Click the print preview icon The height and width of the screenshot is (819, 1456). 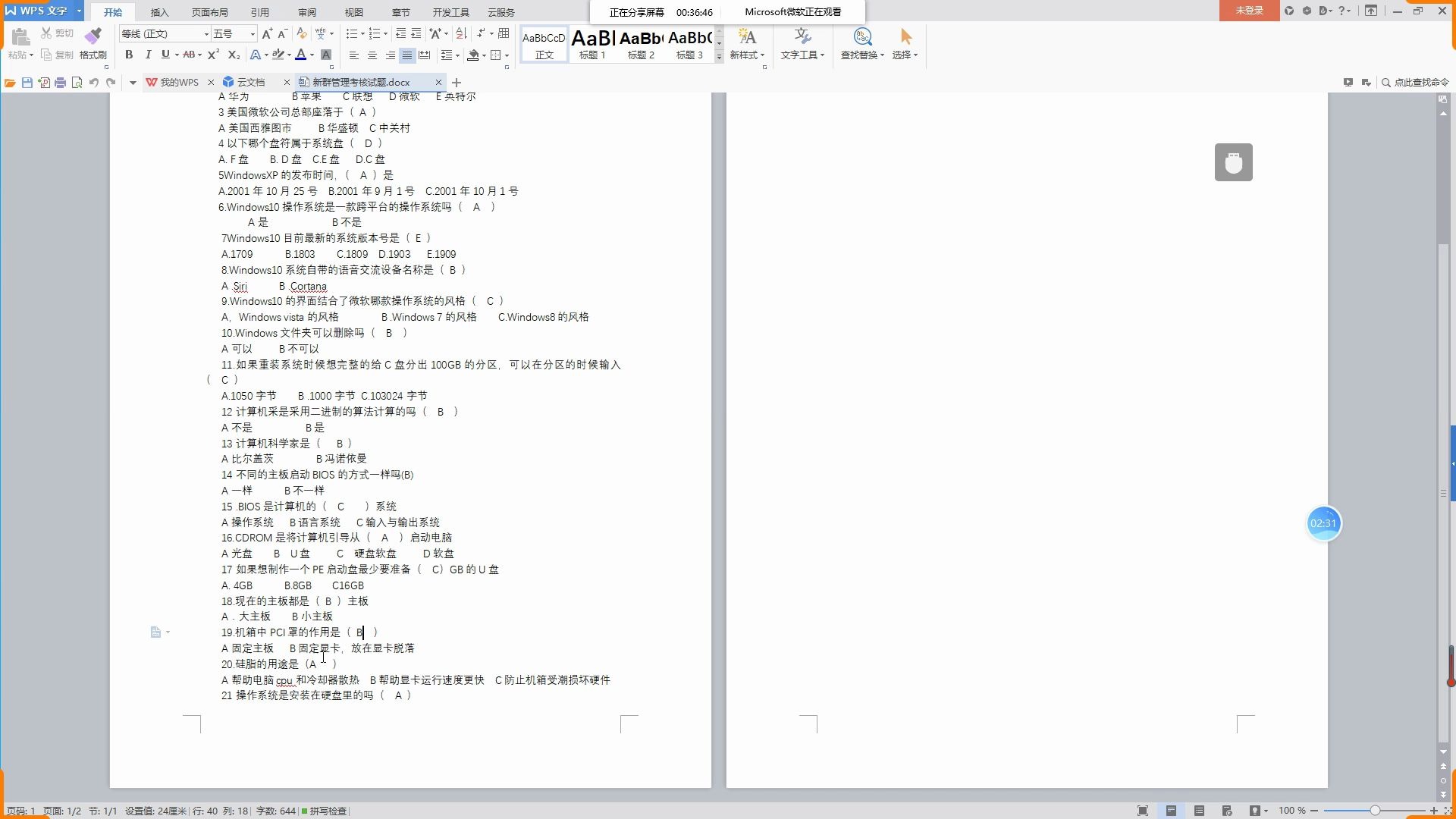click(77, 83)
